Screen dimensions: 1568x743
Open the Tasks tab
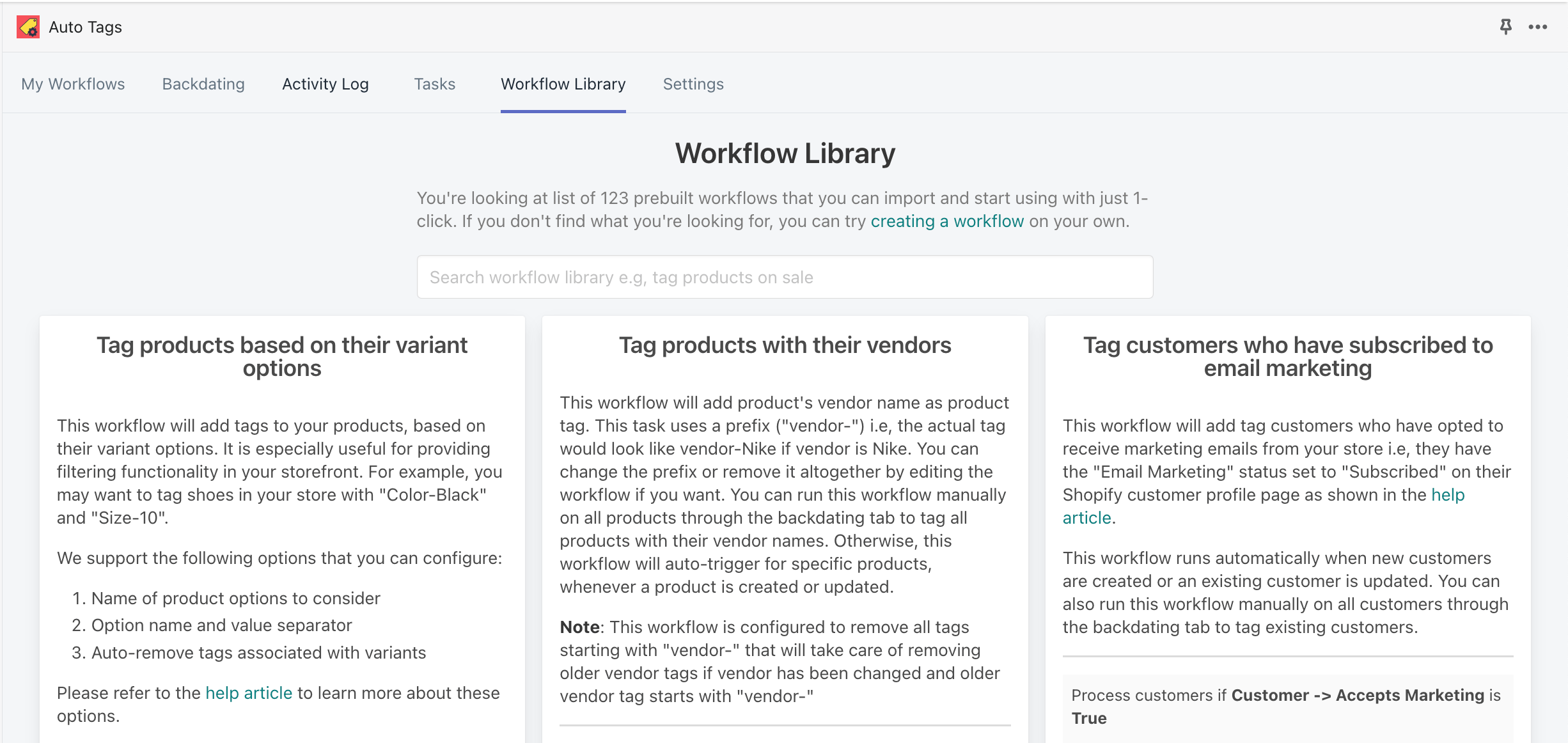click(434, 84)
